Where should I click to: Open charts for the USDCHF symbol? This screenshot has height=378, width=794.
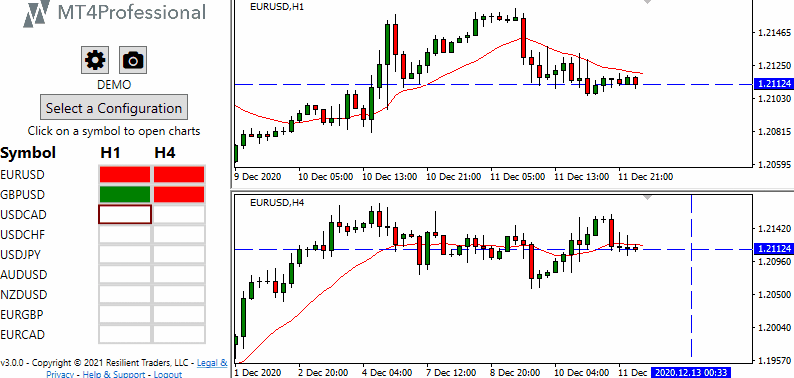pyautogui.click(x=23, y=235)
